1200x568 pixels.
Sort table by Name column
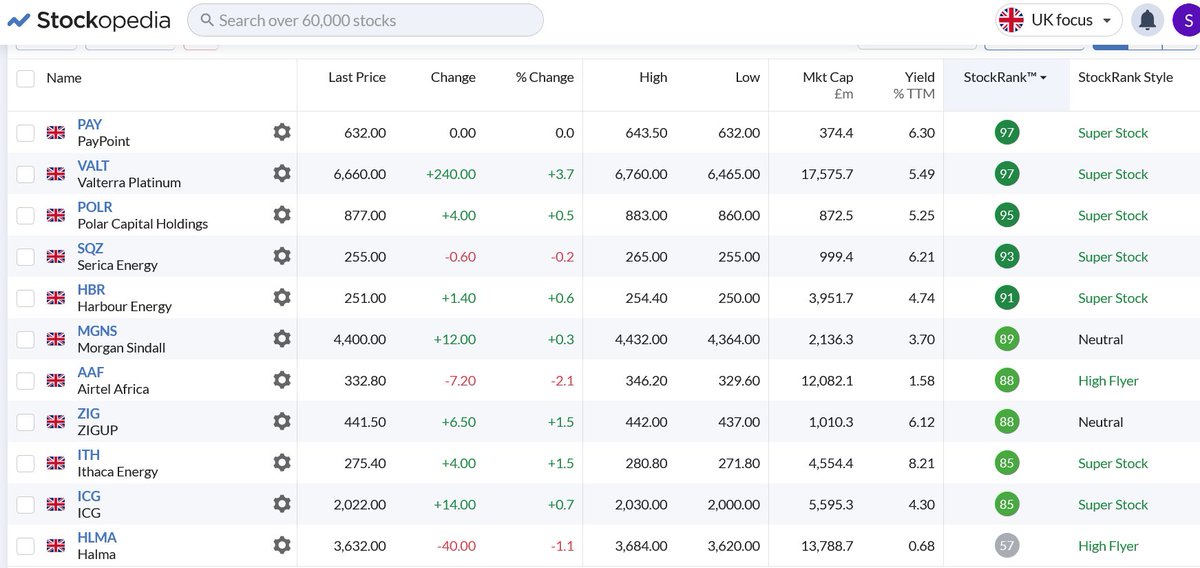click(64, 78)
